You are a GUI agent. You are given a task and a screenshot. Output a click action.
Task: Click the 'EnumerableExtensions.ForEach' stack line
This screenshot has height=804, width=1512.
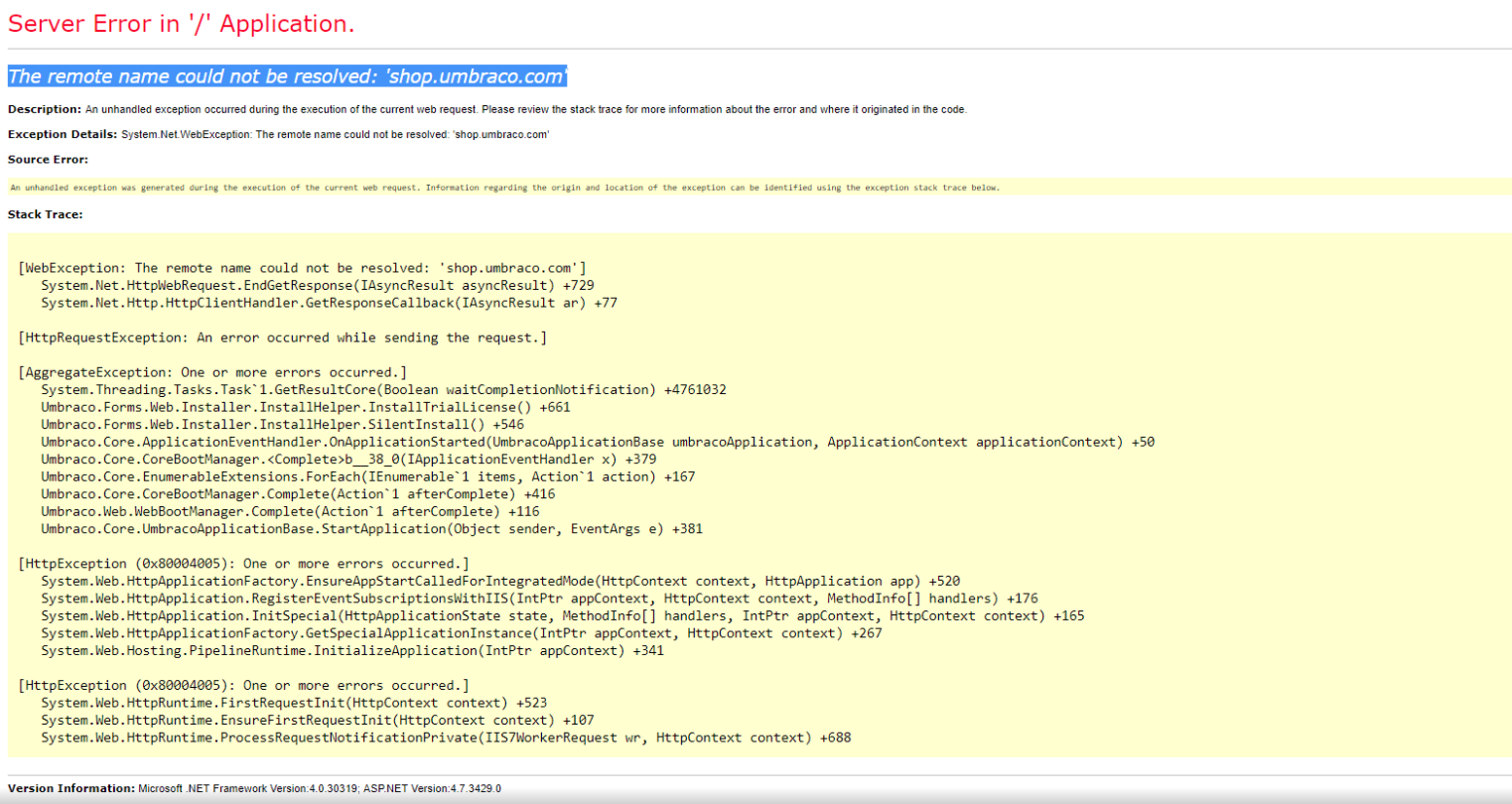point(368,476)
